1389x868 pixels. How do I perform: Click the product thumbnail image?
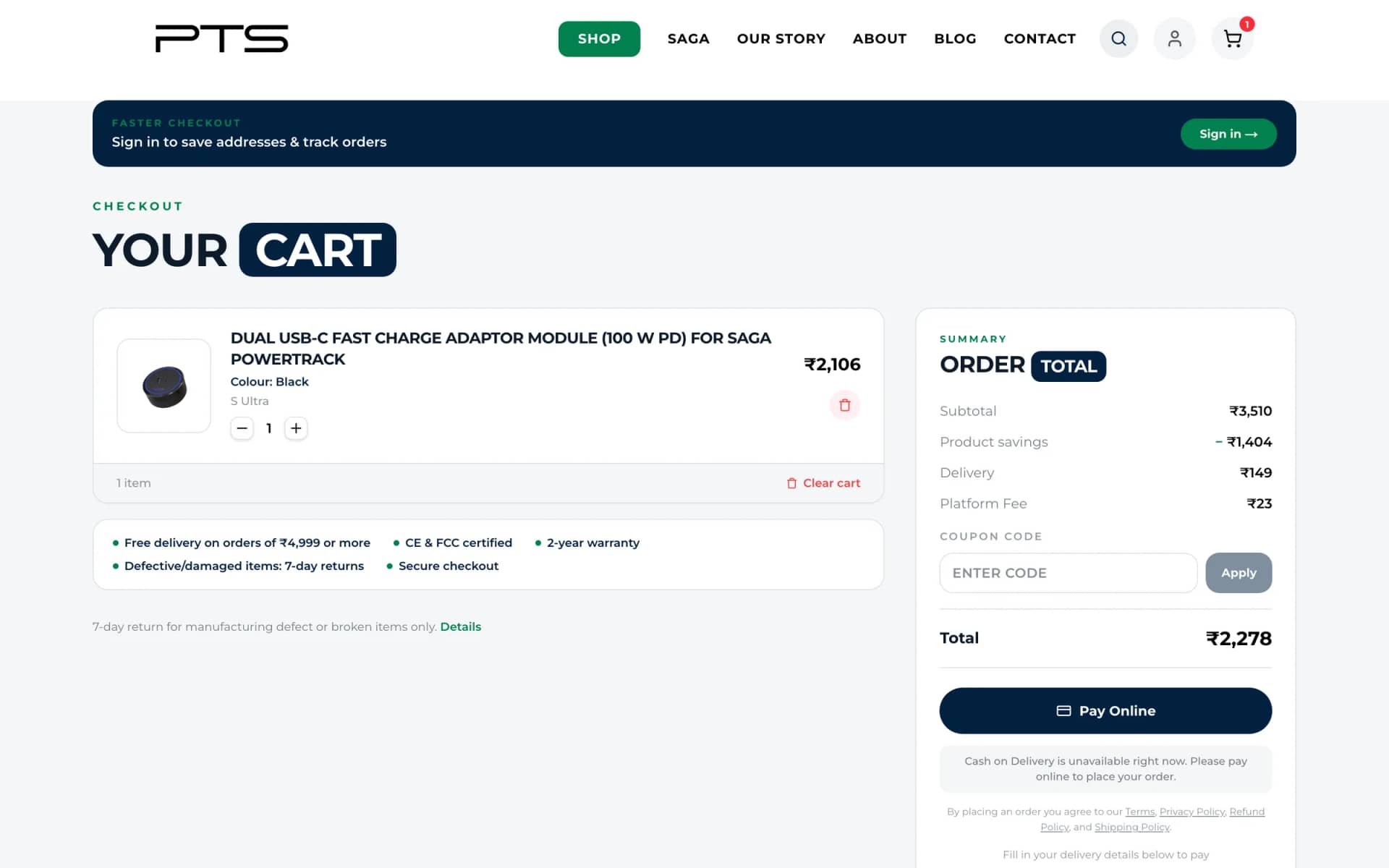pos(164,386)
